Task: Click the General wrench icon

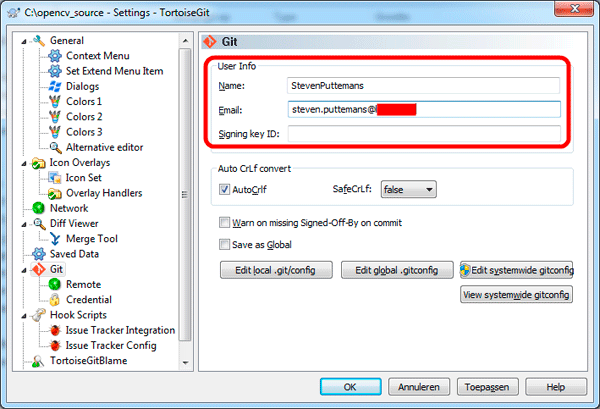Action: point(39,41)
